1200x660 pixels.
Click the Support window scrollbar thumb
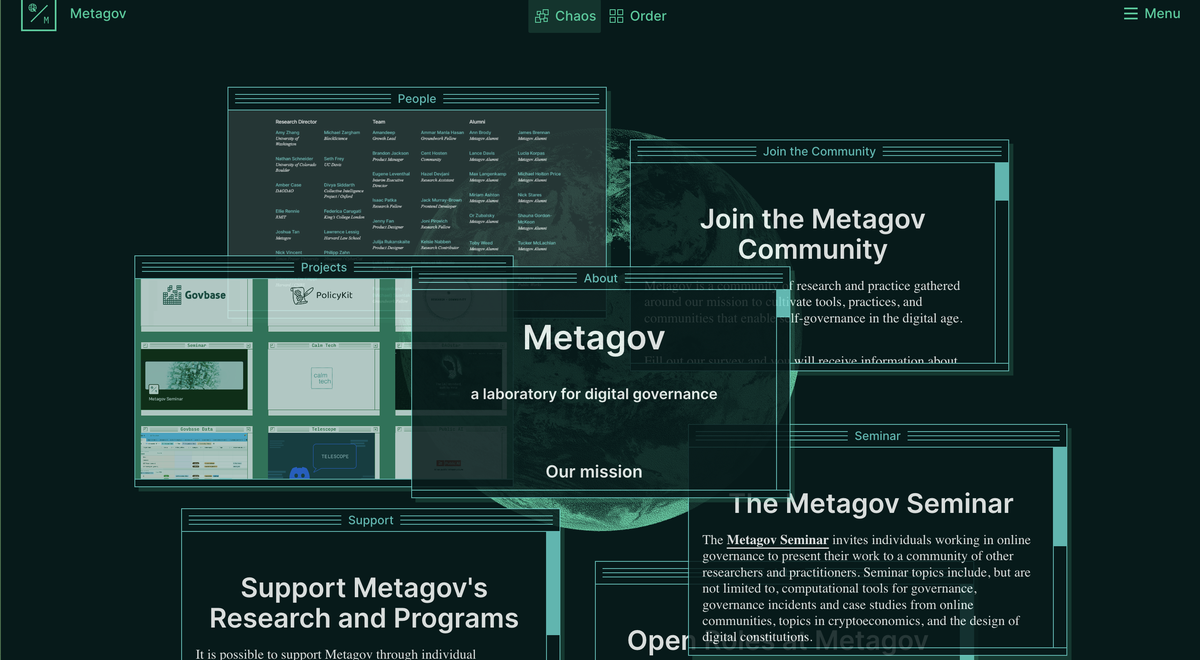point(553,583)
